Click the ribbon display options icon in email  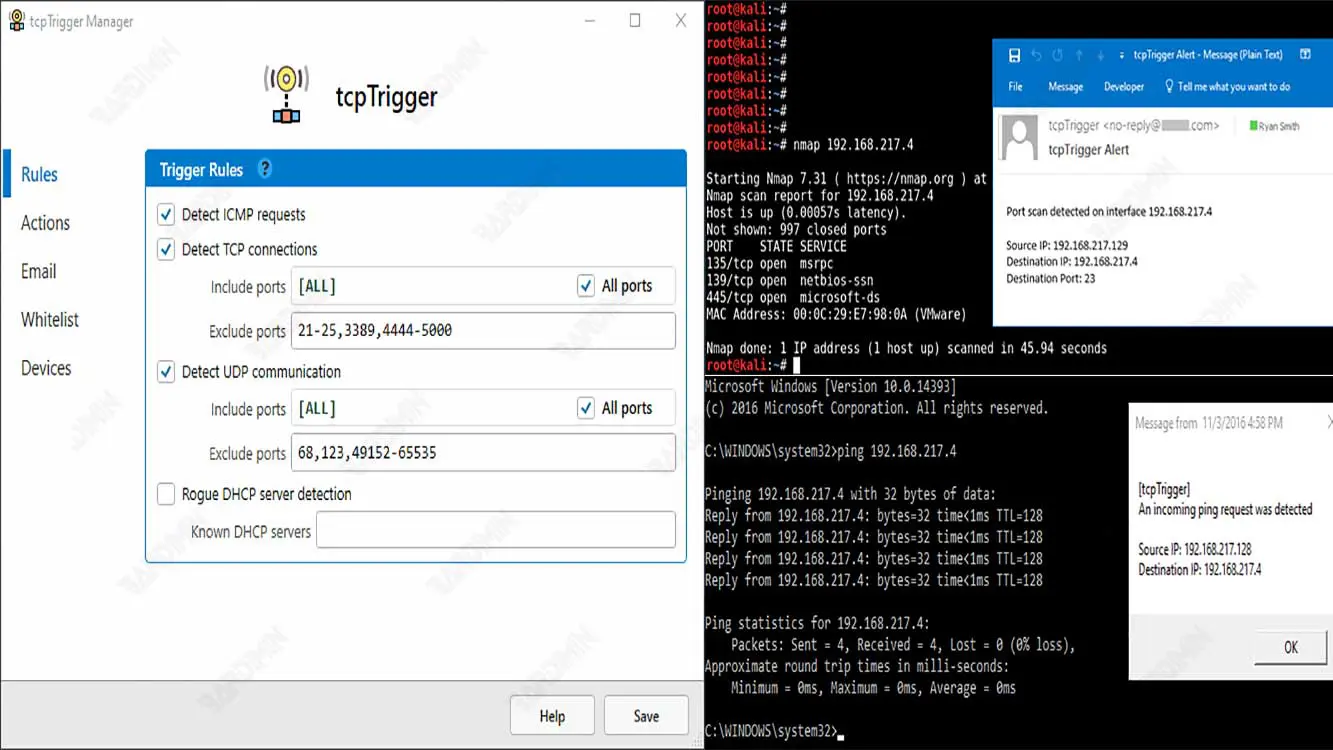click(x=1305, y=55)
